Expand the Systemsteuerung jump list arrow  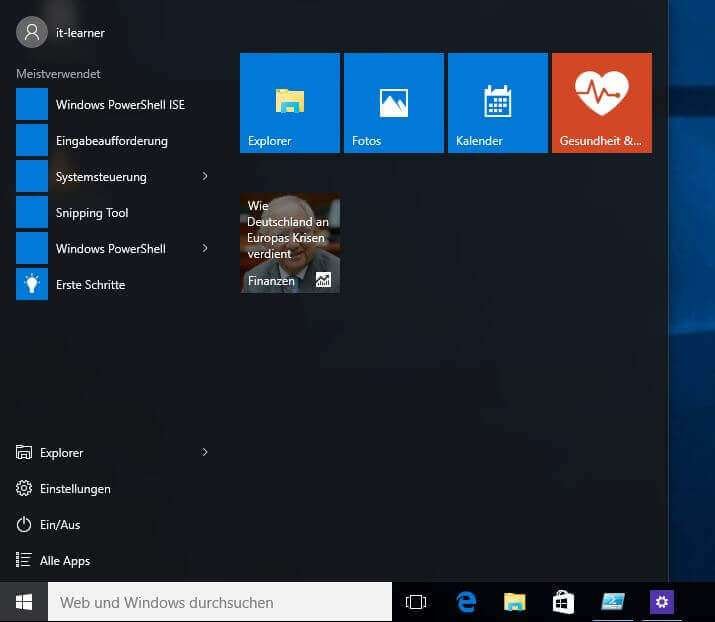205,177
